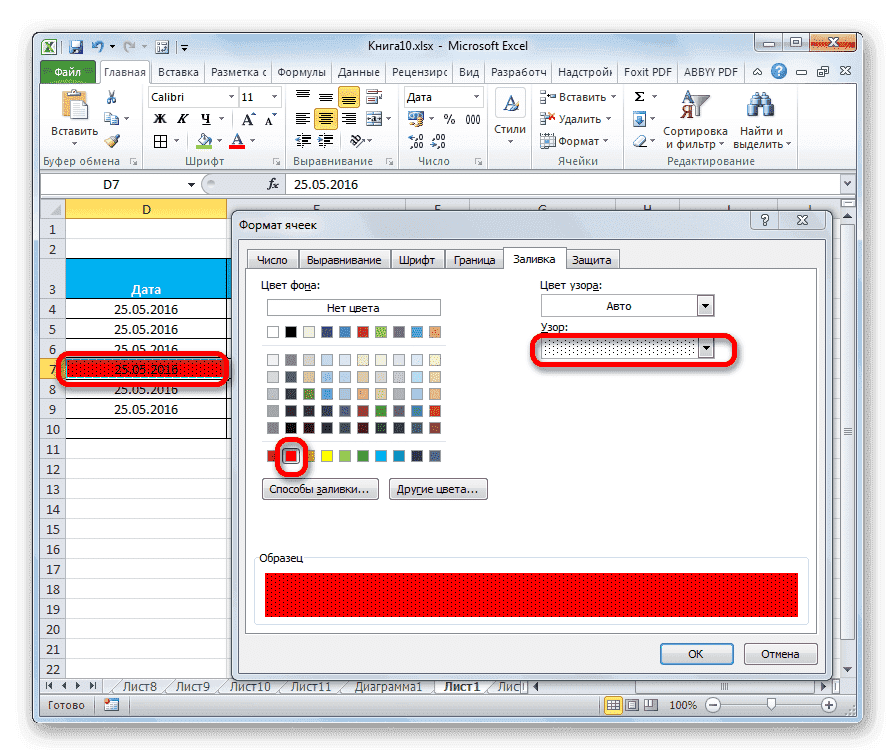Click the Способы заливки button
This screenshot has height=756, width=896.
pos(319,489)
